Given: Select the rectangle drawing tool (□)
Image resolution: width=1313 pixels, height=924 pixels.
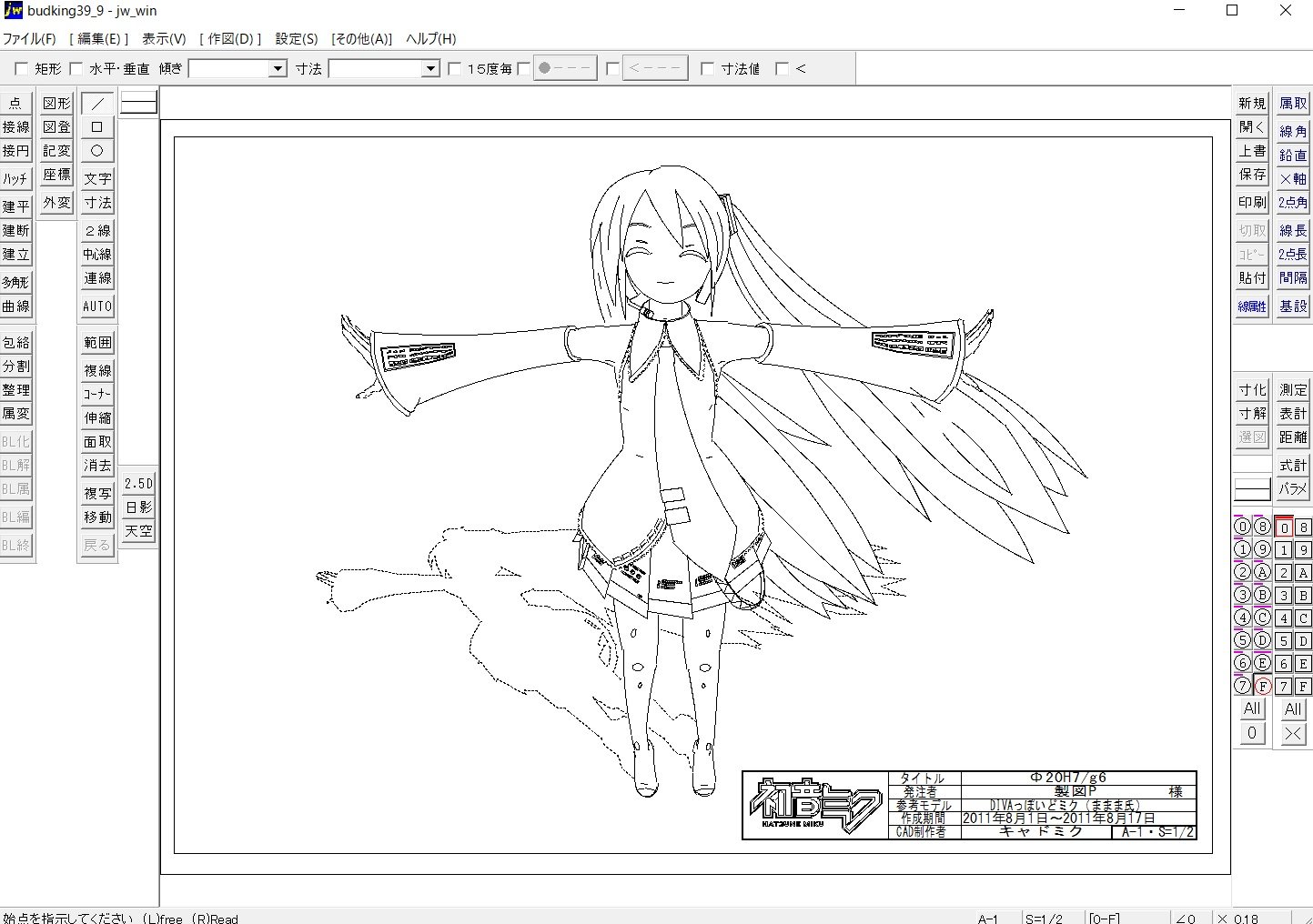Looking at the screenshot, I should (x=97, y=126).
